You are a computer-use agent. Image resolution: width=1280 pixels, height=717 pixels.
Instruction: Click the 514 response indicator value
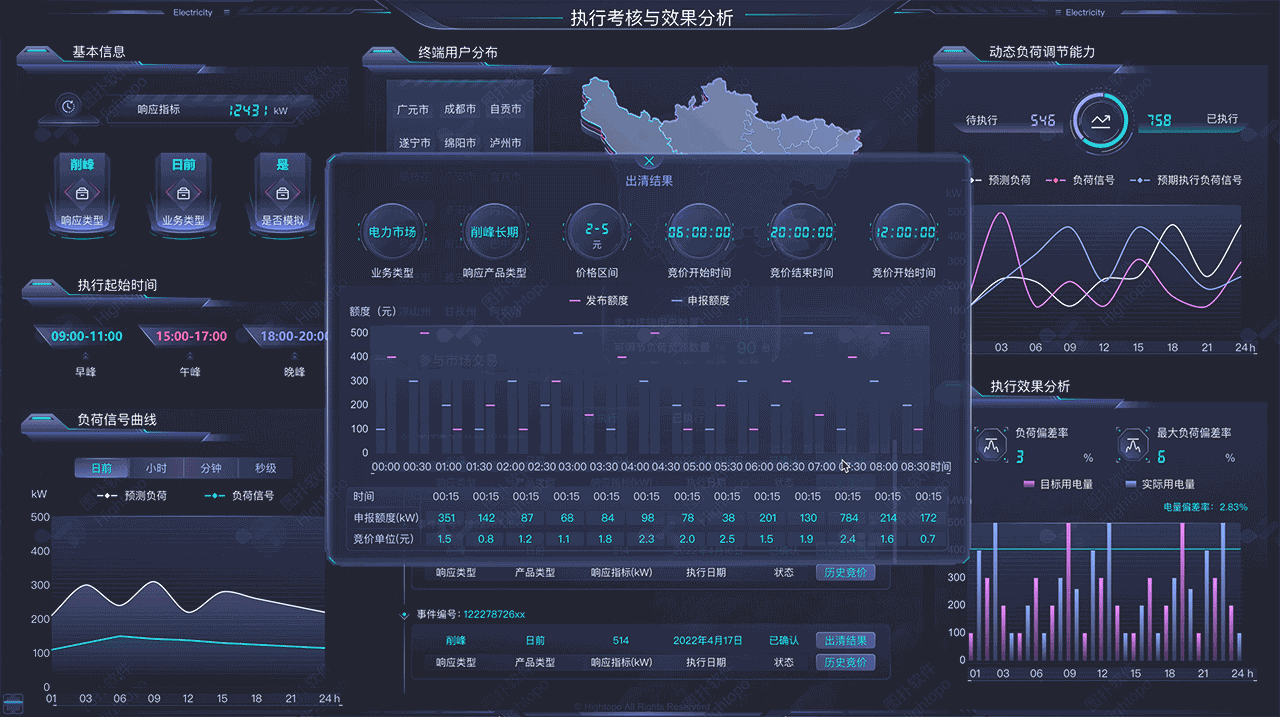pyautogui.click(x=621, y=641)
